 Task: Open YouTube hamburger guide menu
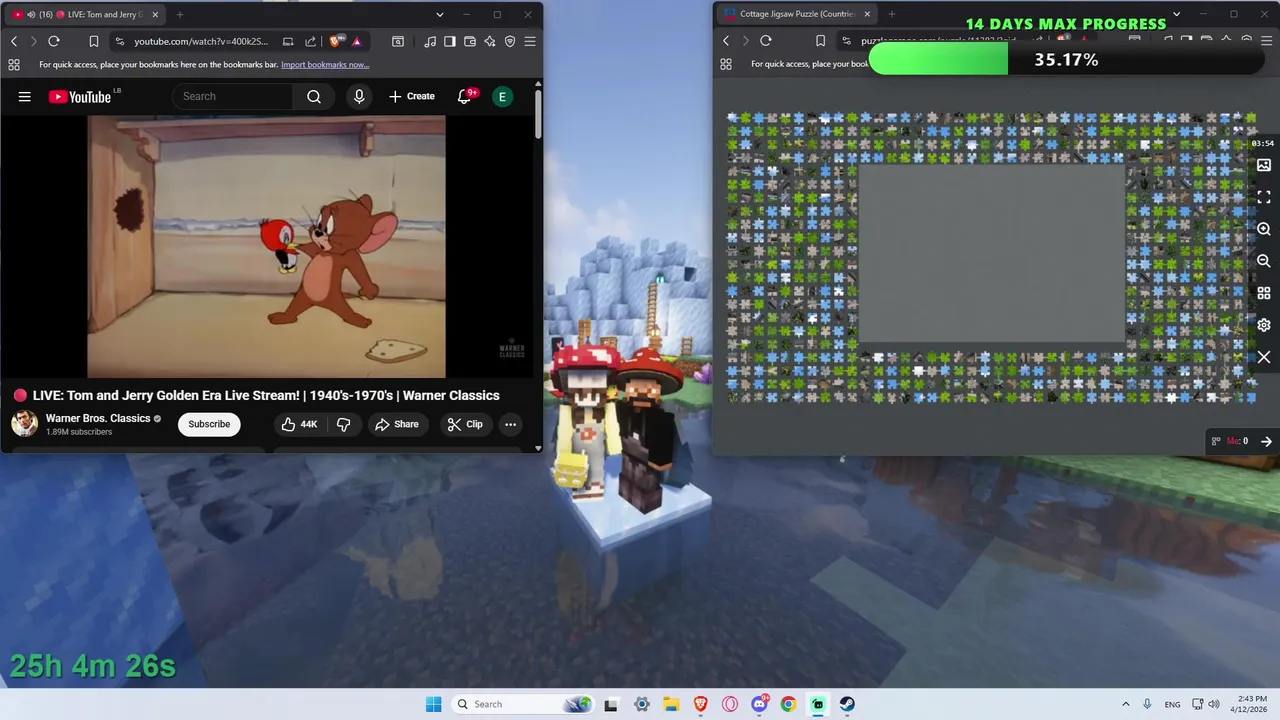25,97
